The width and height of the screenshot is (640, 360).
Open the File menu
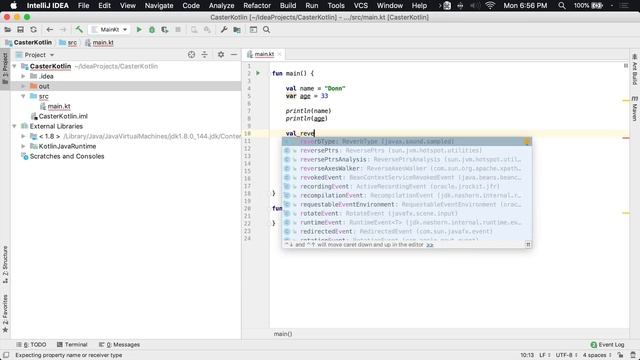click(x=83, y=5)
